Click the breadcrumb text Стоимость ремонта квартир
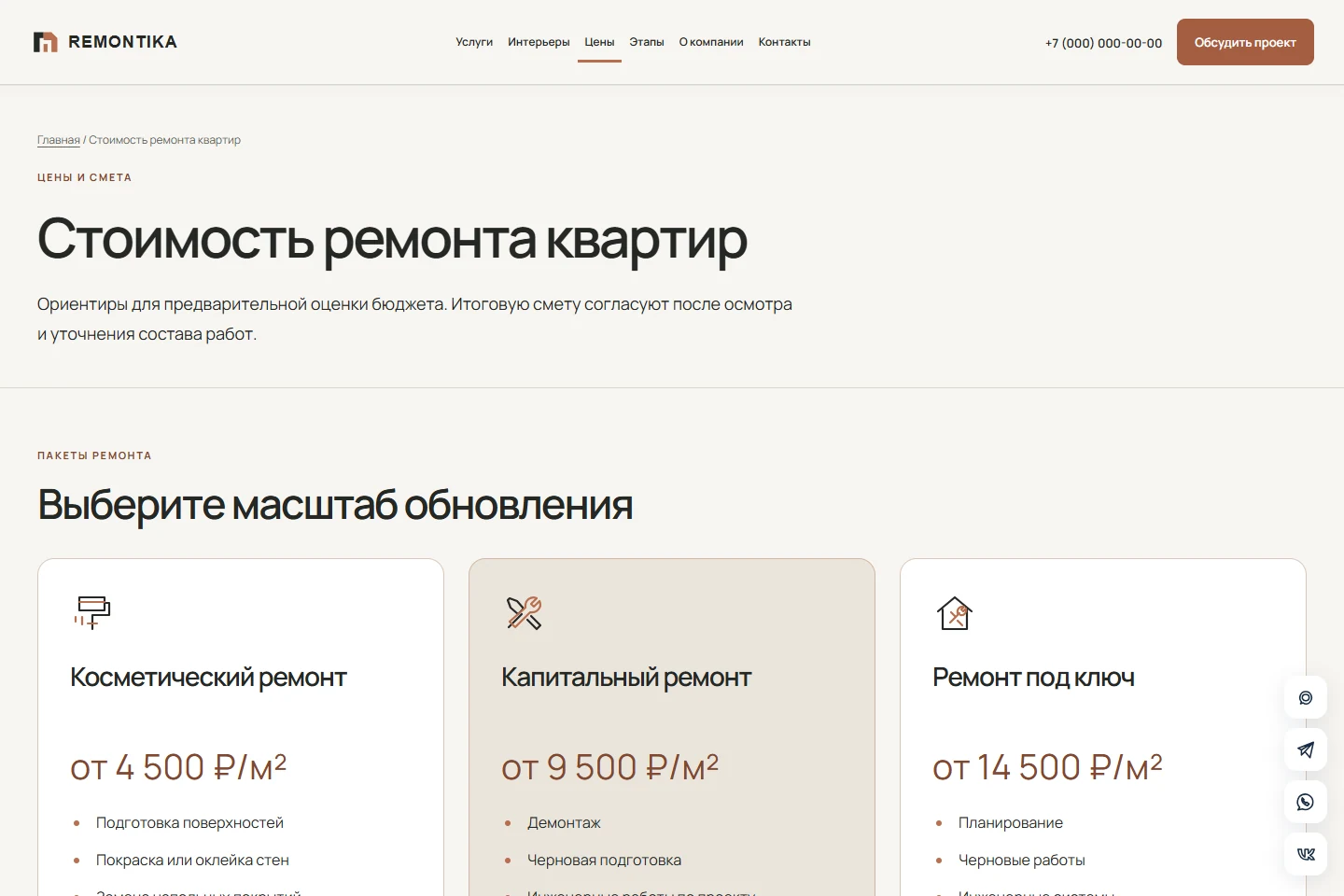This screenshot has width=1344, height=896. coord(164,140)
